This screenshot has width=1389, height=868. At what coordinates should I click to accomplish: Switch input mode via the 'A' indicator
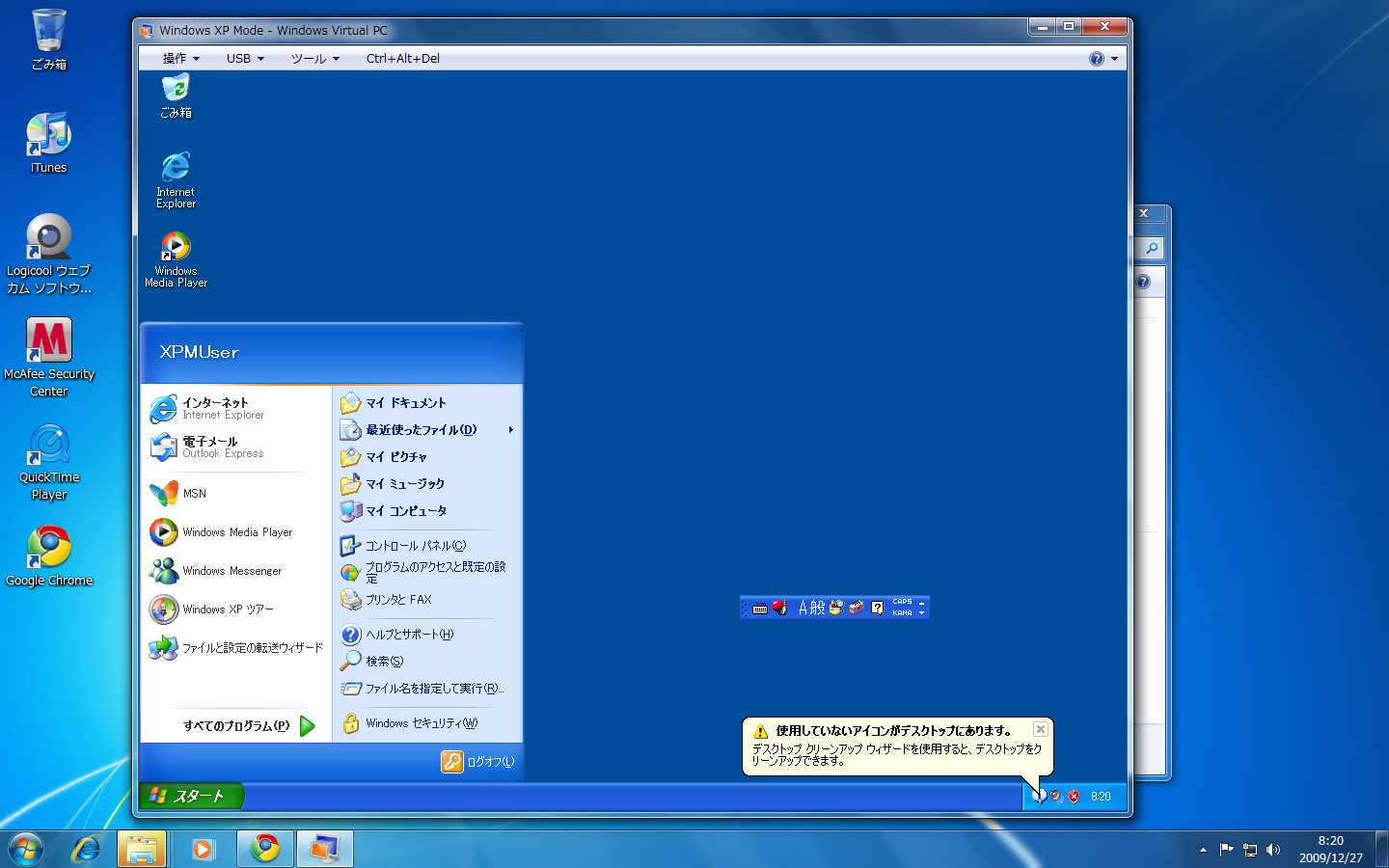click(x=803, y=608)
